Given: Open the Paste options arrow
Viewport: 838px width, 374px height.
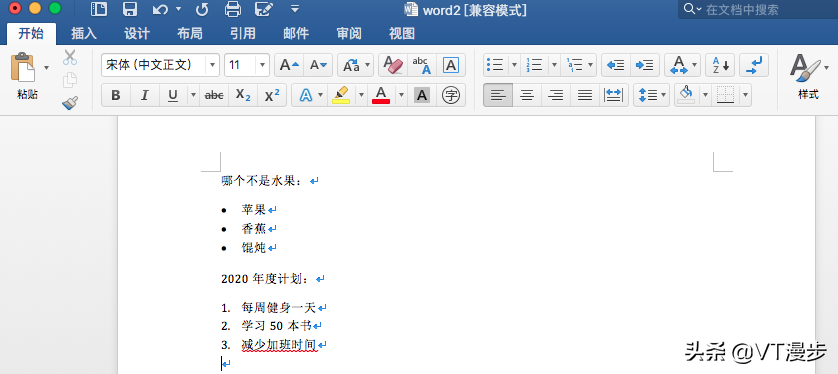Looking at the screenshot, I should pyautogui.click(x=46, y=67).
